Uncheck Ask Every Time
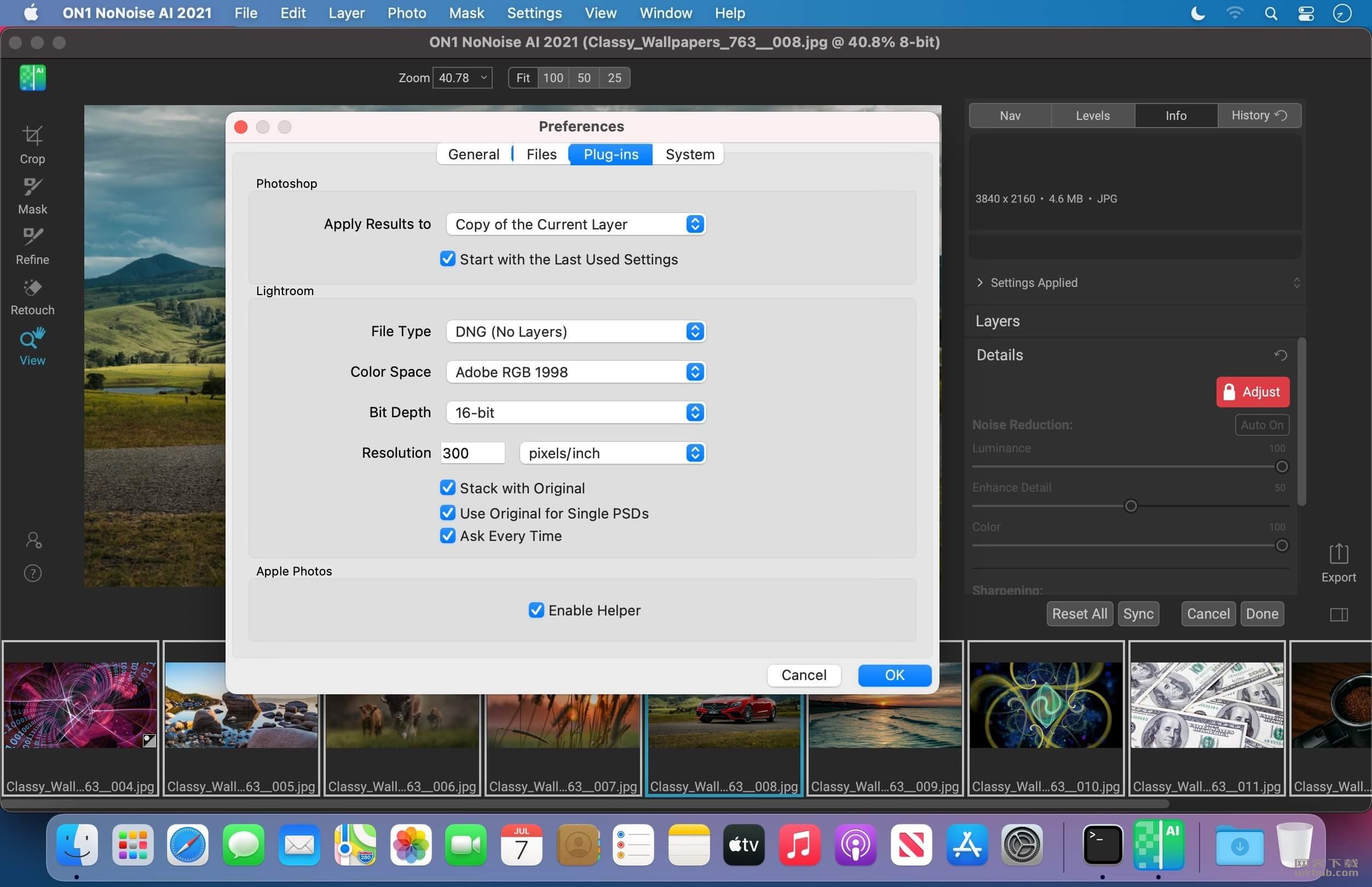Screen dimensions: 1372x887 447,535
